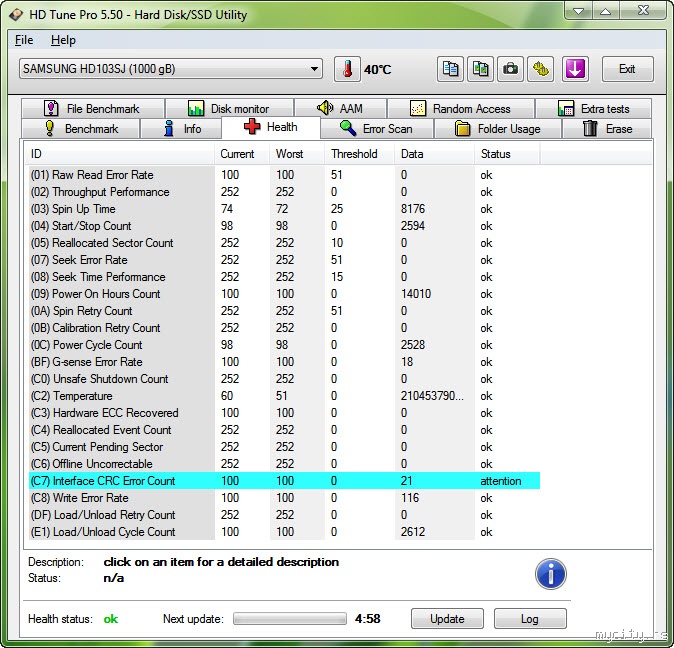Image resolution: width=674 pixels, height=648 pixels.
Task: Select the (C2) Temperature row
Action: (285, 396)
